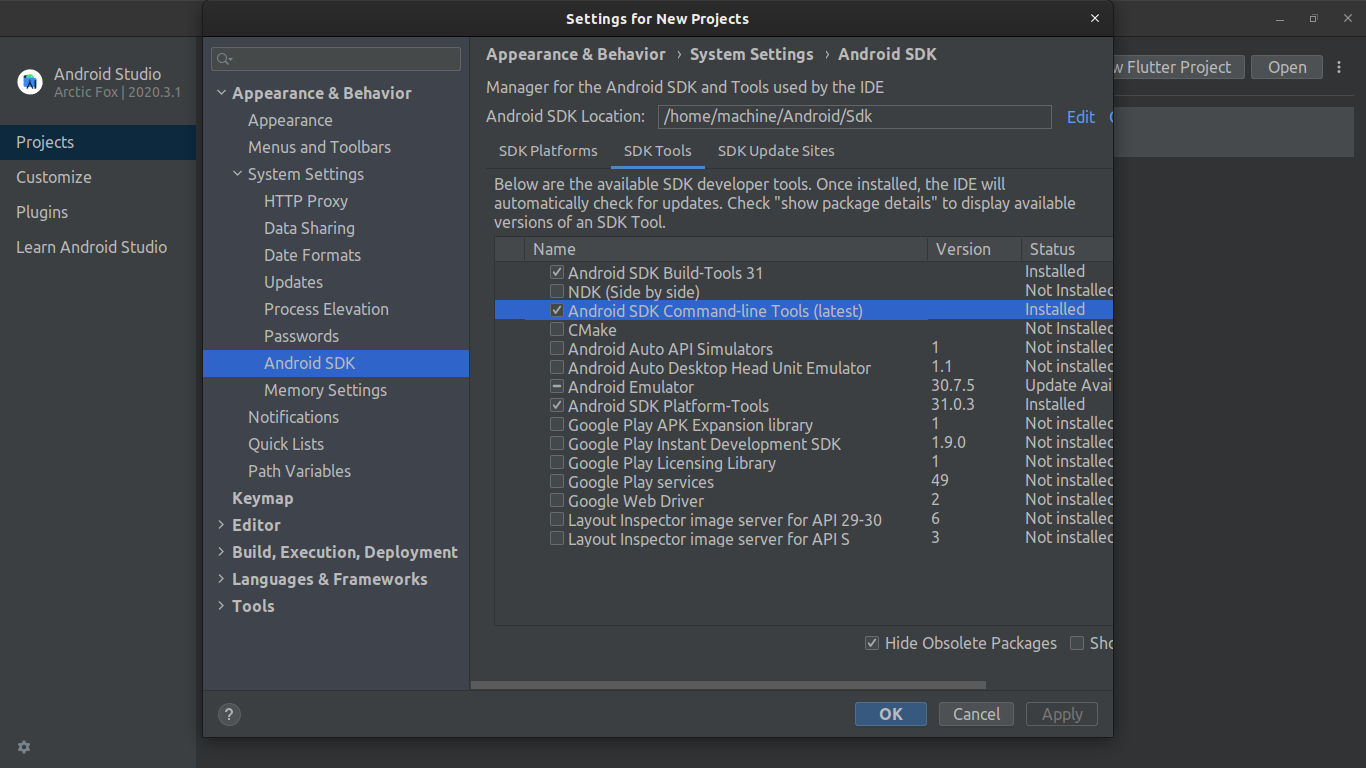Select Memory Settings item

(x=325, y=390)
